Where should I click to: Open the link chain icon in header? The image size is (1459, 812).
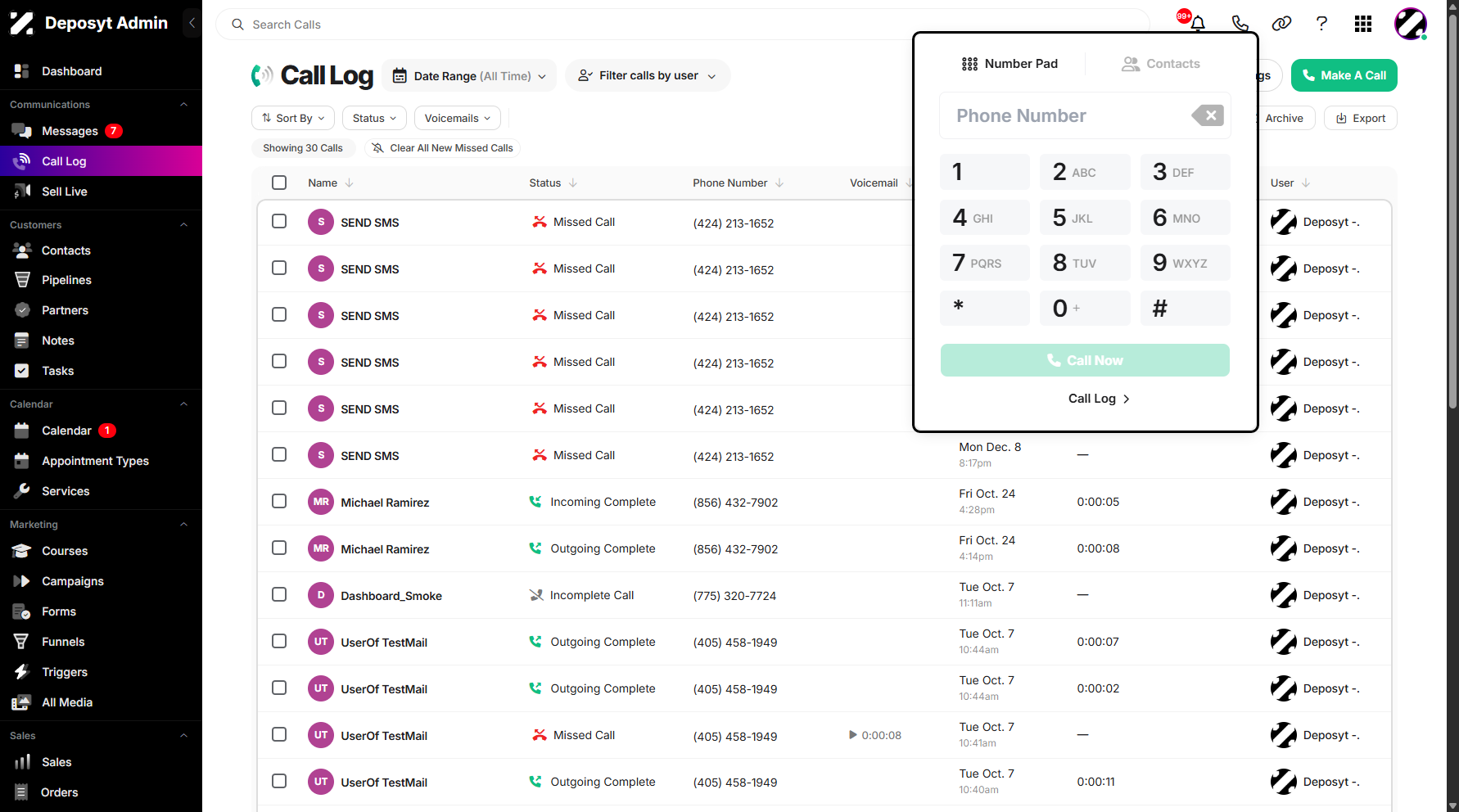click(x=1281, y=24)
